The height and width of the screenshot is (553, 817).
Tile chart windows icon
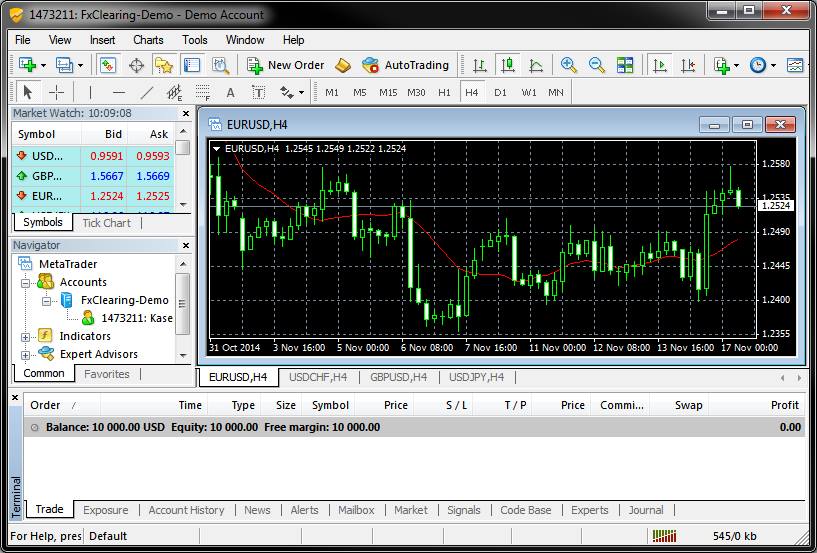(x=625, y=65)
